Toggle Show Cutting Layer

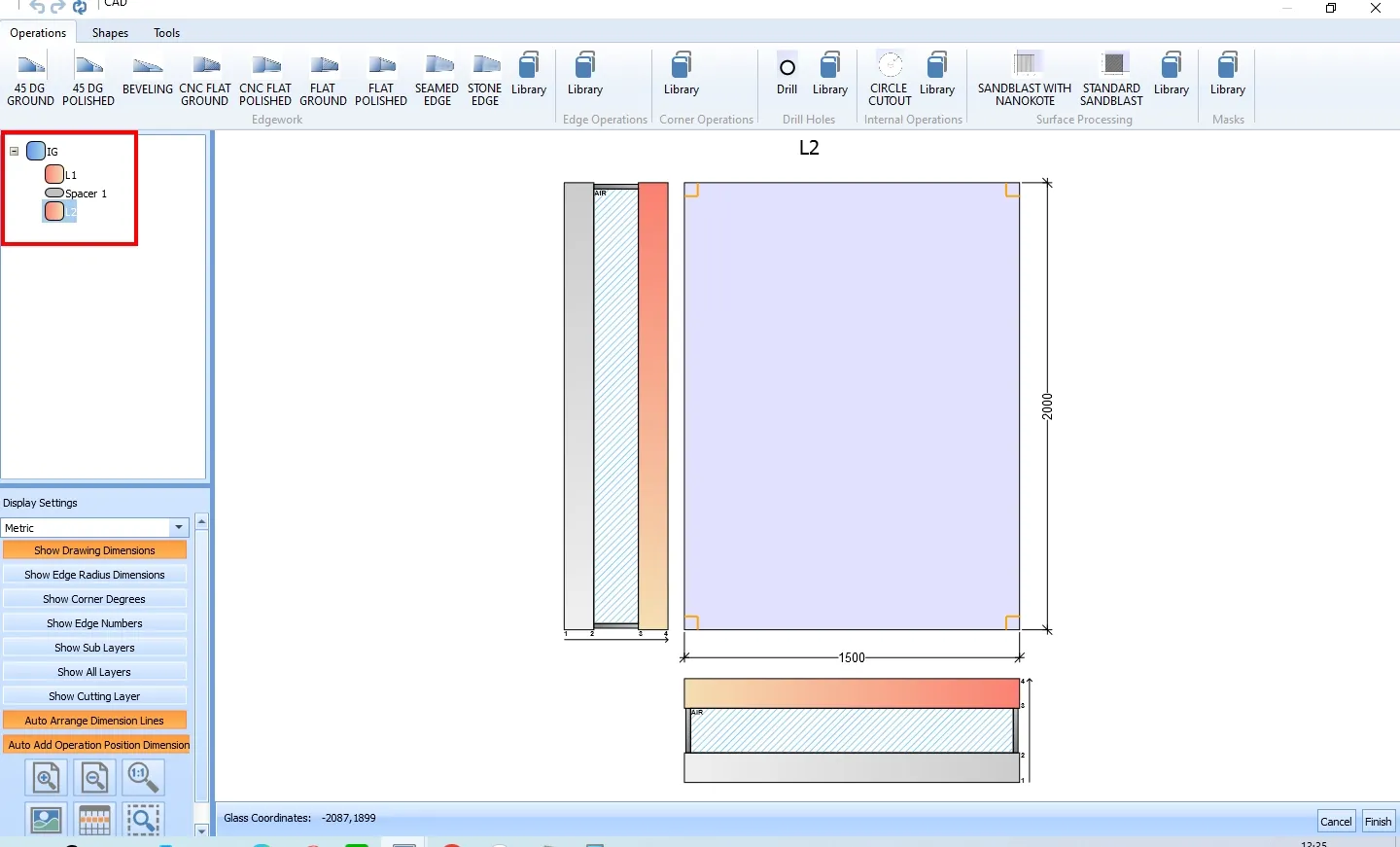coord(94,696)
